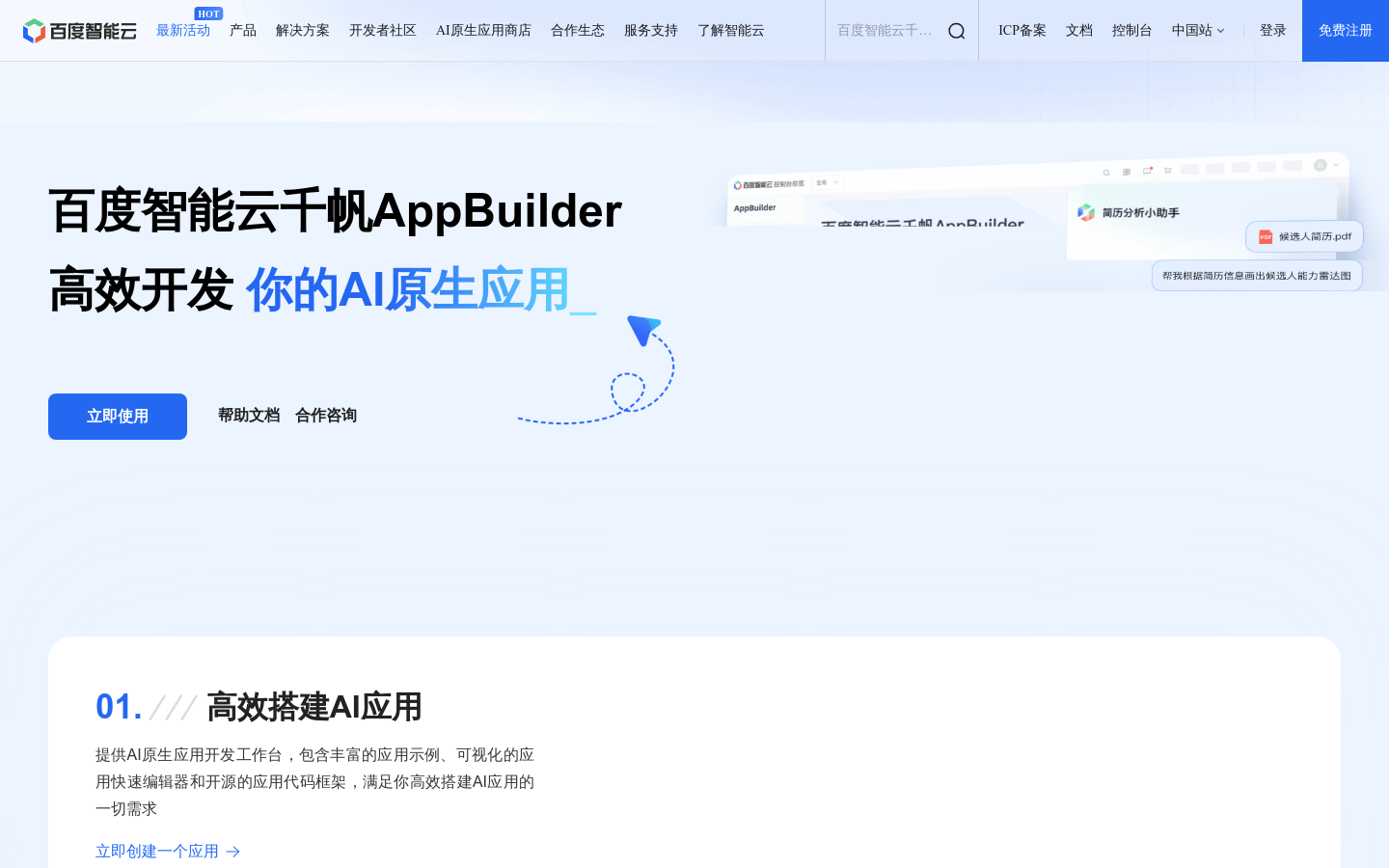Click the arrow beside 立即创建一个应用
Screen dimensions: 1389x868
coord(233,852)
